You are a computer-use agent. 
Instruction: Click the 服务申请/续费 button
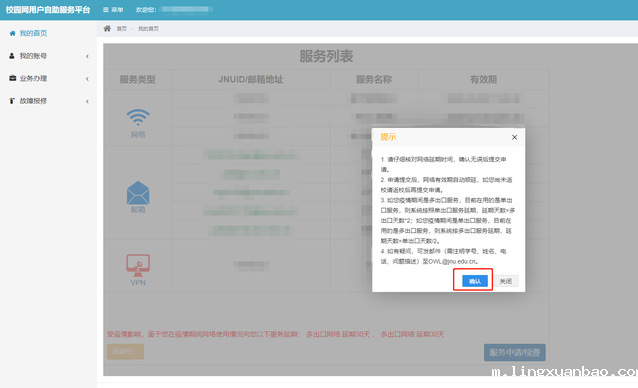click(x=515, y=352)
